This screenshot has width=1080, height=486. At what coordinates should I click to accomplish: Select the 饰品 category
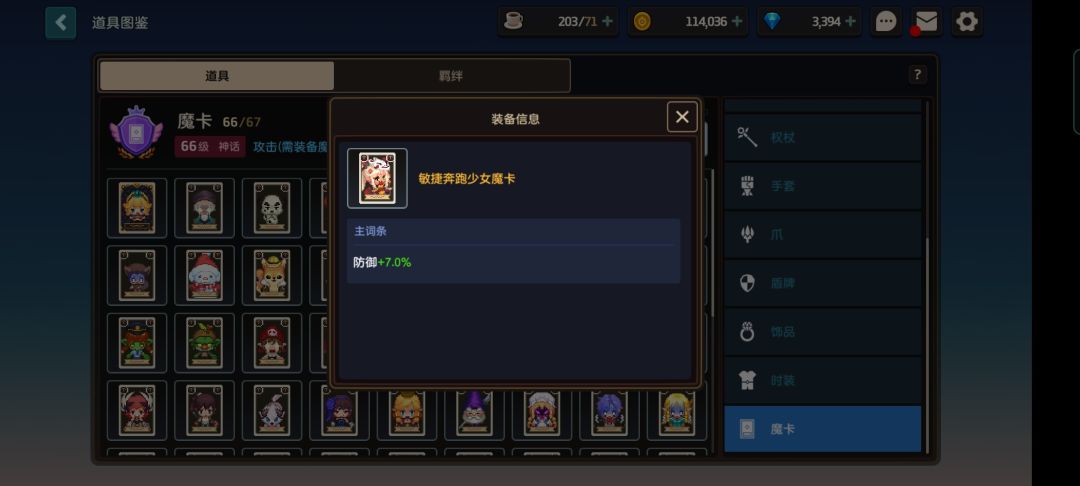[x=822, y=332]
